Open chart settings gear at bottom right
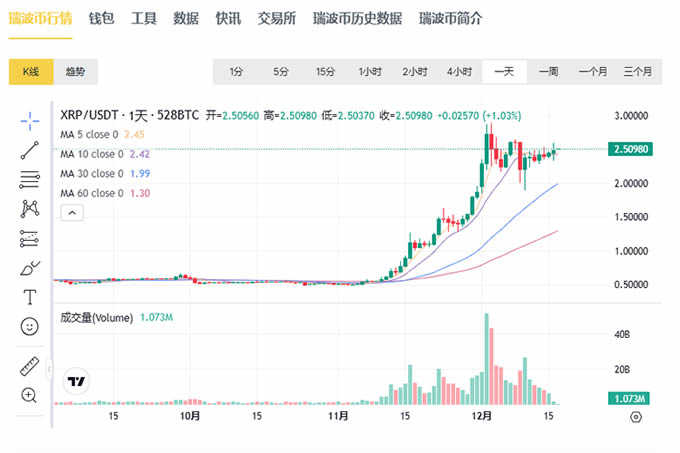Screen dimensions: 680x453 click(635, 417)
